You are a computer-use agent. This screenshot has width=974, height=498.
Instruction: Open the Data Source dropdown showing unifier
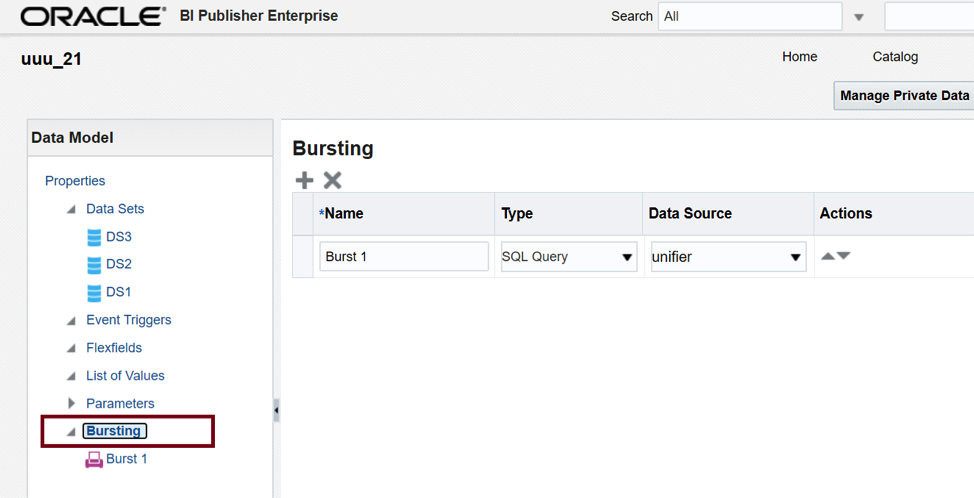729,256
